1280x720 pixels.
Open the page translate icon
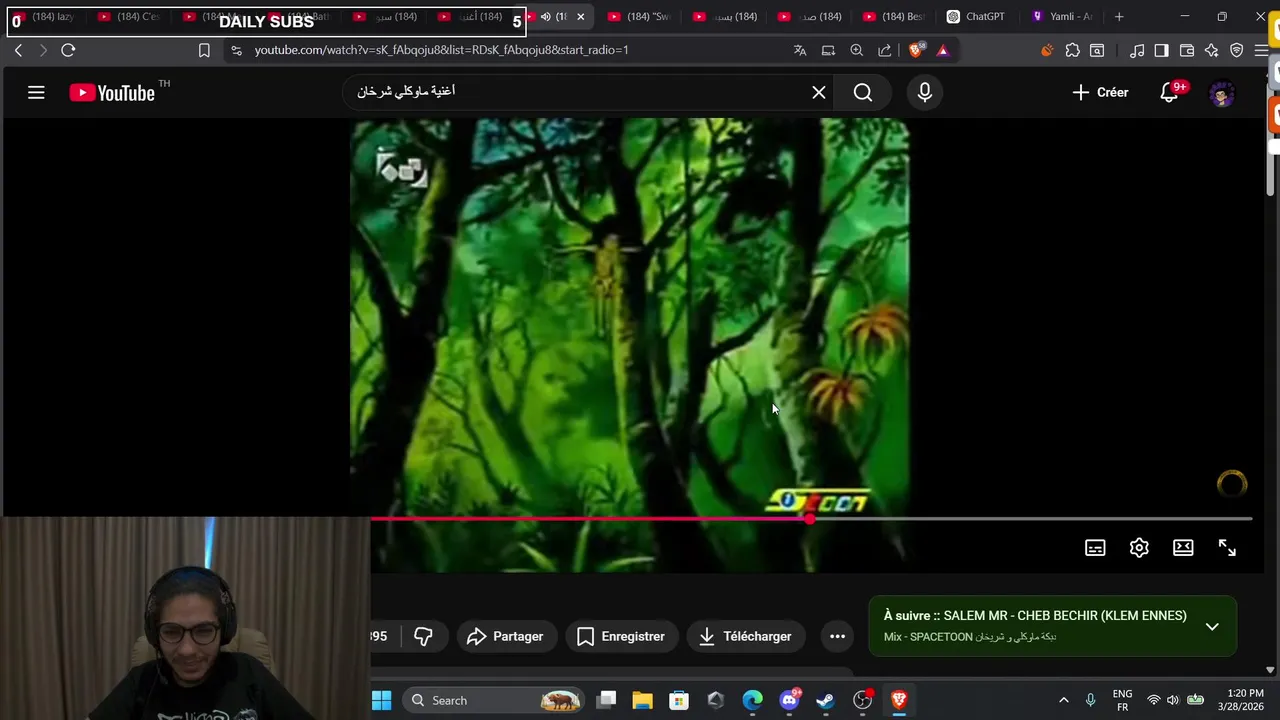pyautogui.click(x=800, y=50)
